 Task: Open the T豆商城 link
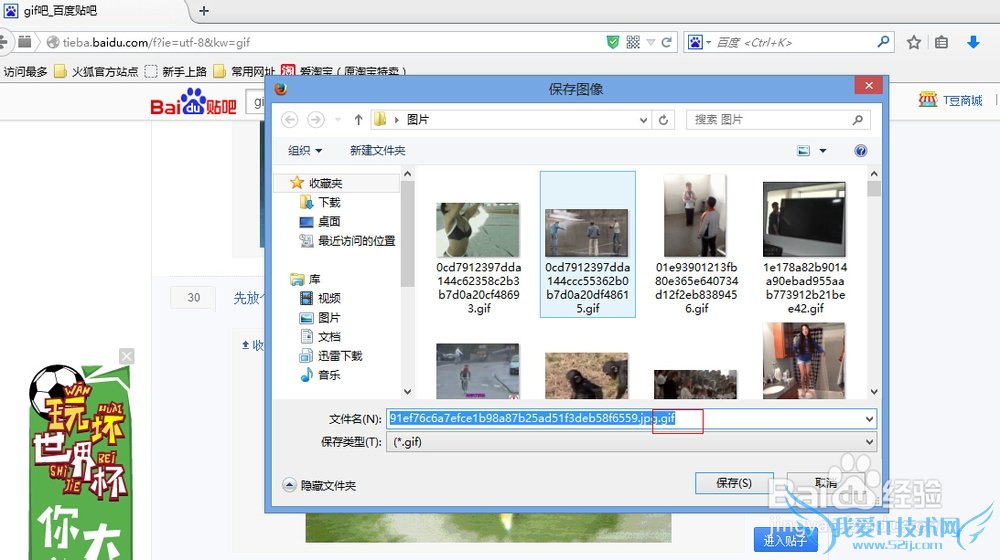pos(950,100)
